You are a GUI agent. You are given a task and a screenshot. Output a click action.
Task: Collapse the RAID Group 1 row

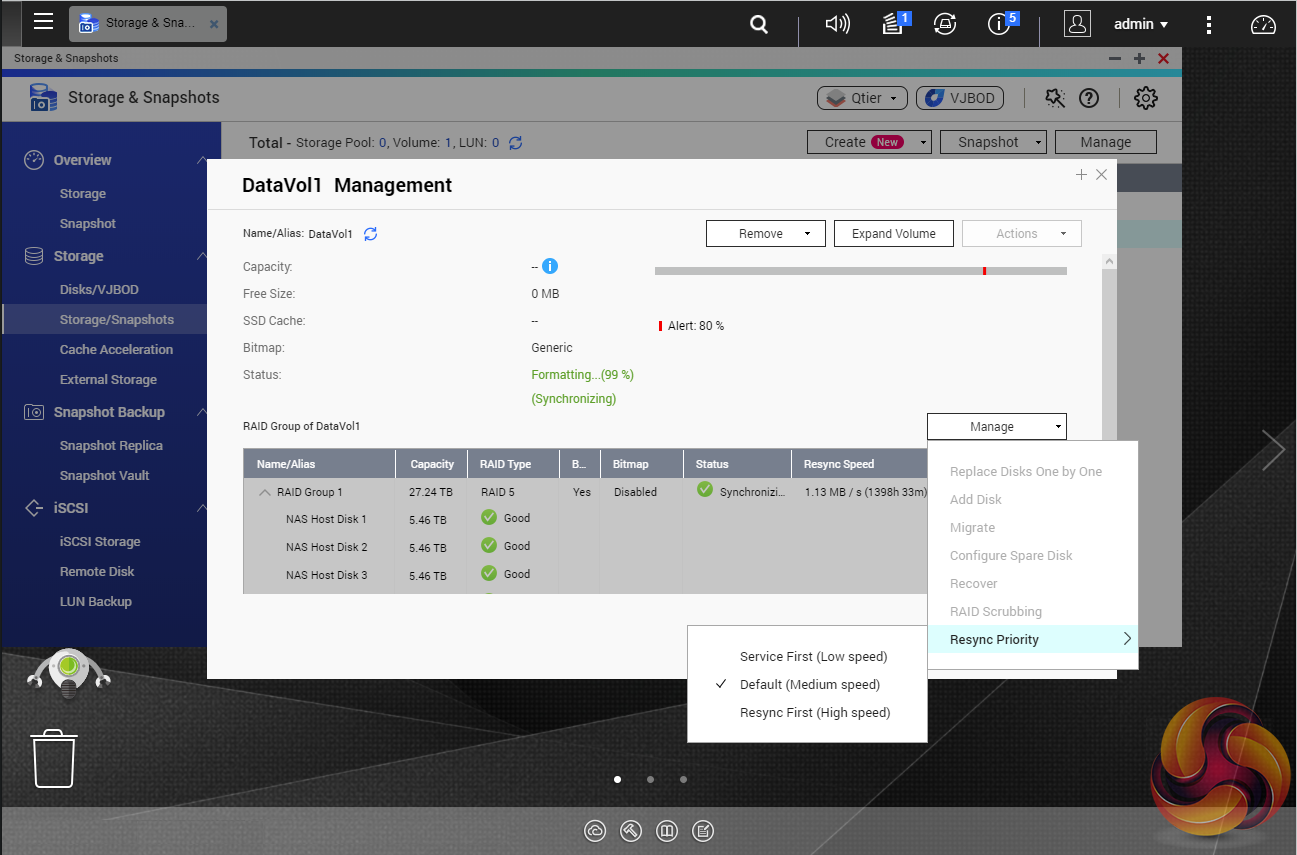[265, 492]
